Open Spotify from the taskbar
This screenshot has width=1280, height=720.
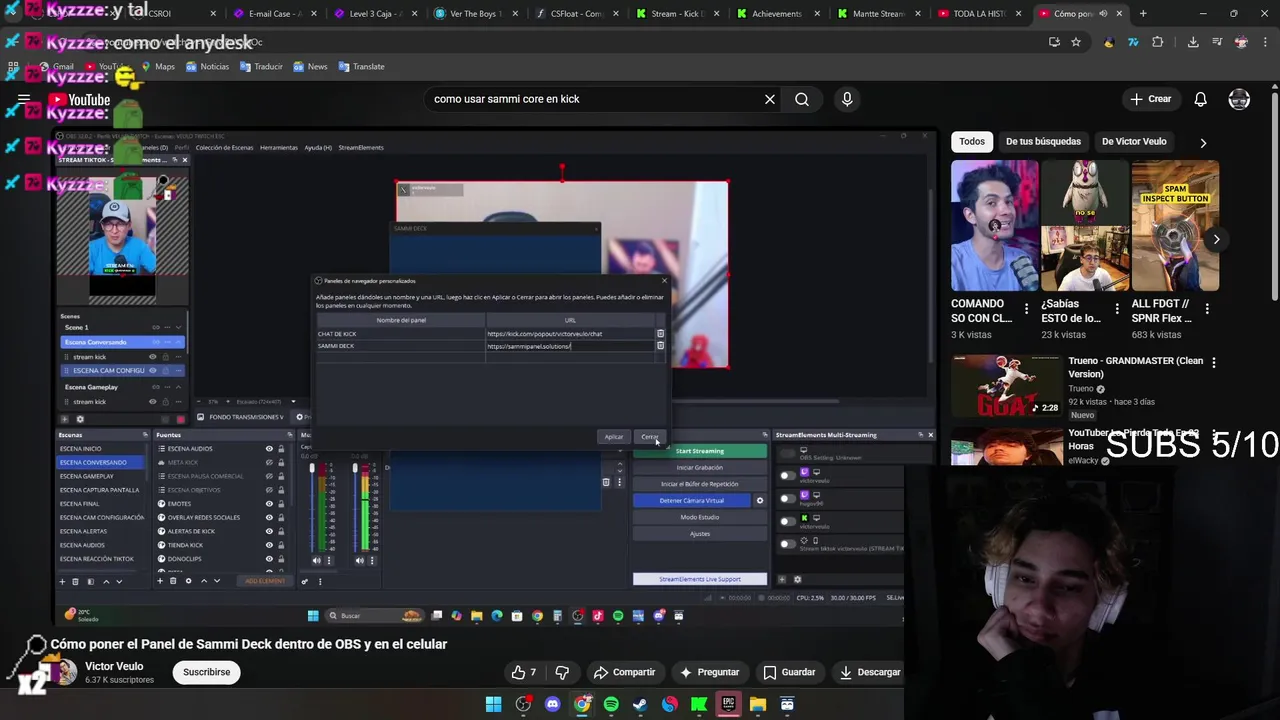click(x=611, y=704)
